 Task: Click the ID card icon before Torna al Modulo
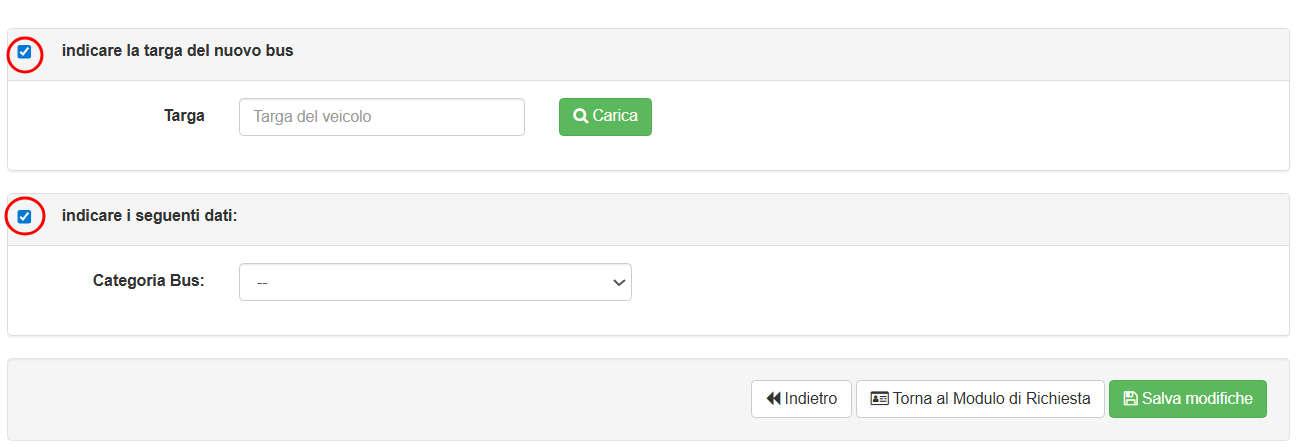tap(879, 399)
